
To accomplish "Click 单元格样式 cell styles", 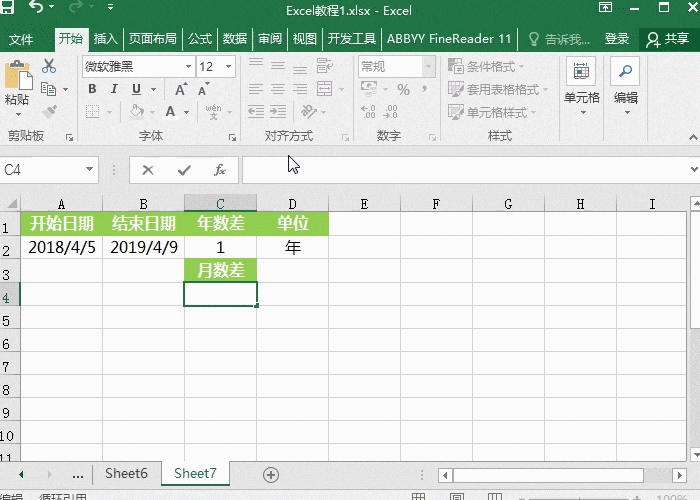I will click(x=492, y=112).
